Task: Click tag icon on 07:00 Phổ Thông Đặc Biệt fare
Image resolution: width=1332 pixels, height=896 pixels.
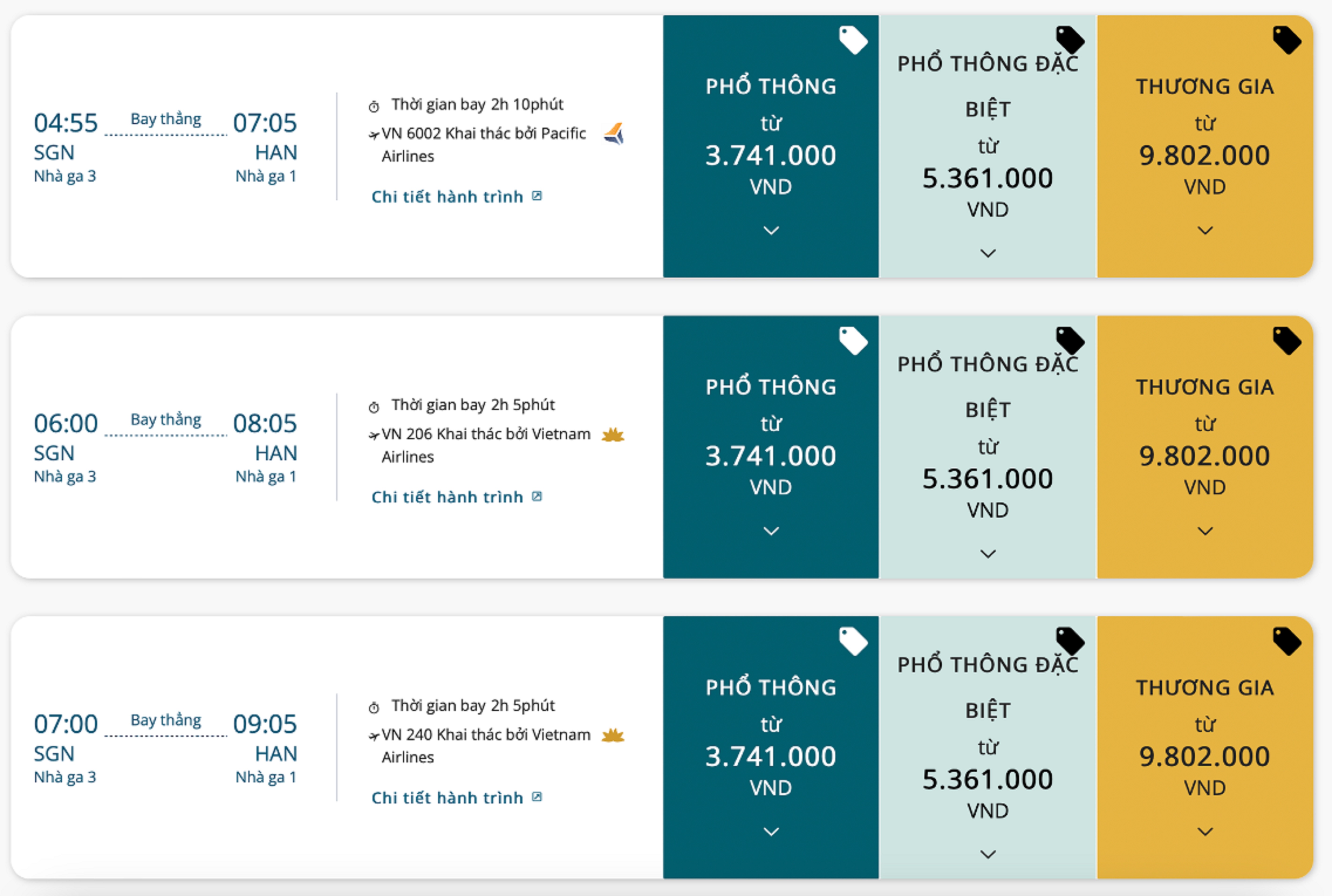Action: click(1070, 641)
